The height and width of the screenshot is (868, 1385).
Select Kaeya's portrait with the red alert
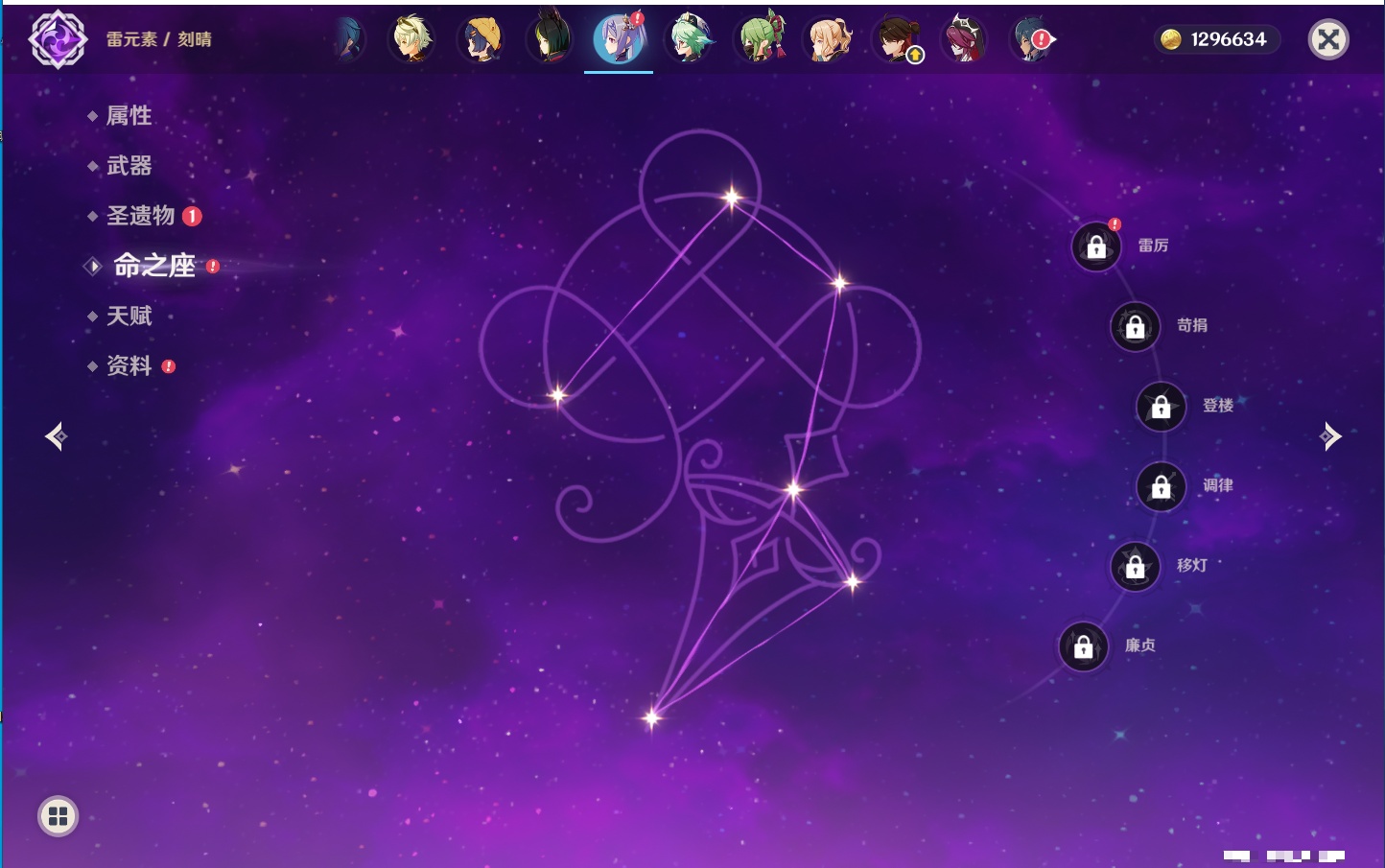click(x=1032, y=39)
